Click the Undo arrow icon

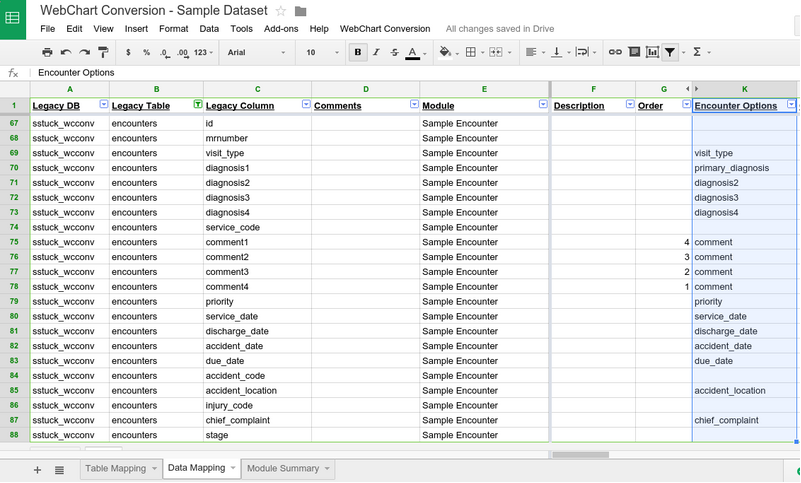pos(66,52)
